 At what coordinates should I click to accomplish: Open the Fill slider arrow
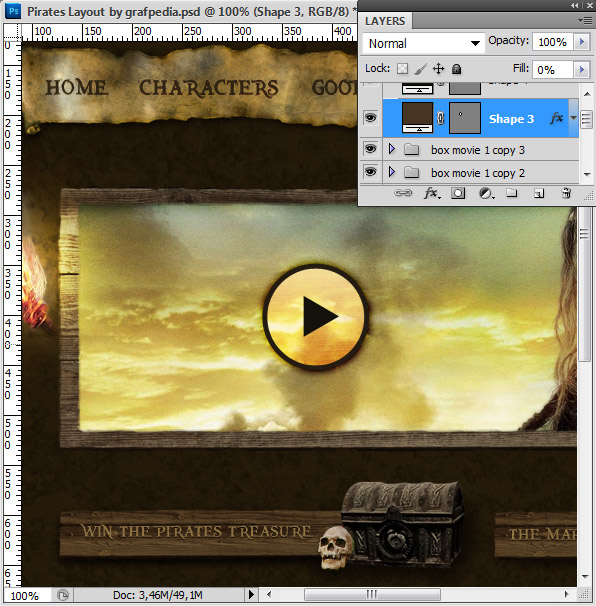pos(582,70)
